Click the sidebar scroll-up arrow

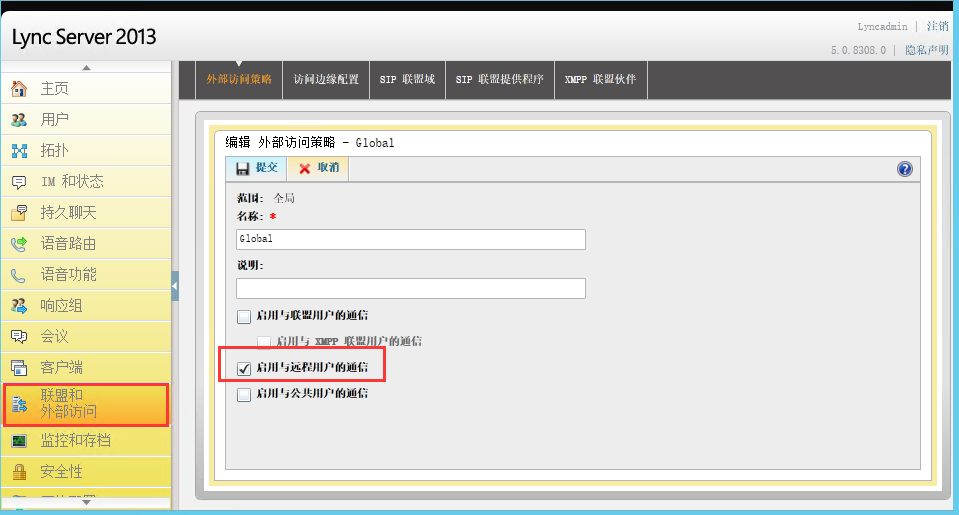[x=86, y=67]
